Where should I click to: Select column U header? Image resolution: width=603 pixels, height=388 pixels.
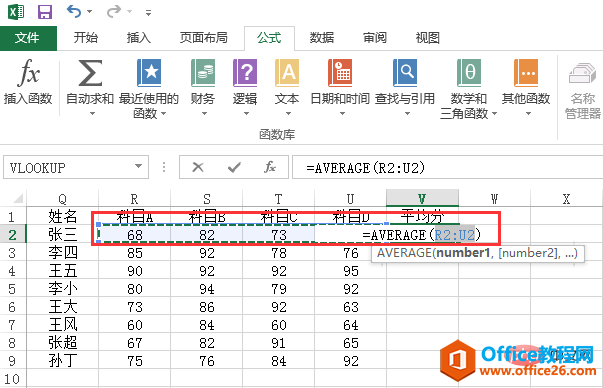click(x=350, y=198)
